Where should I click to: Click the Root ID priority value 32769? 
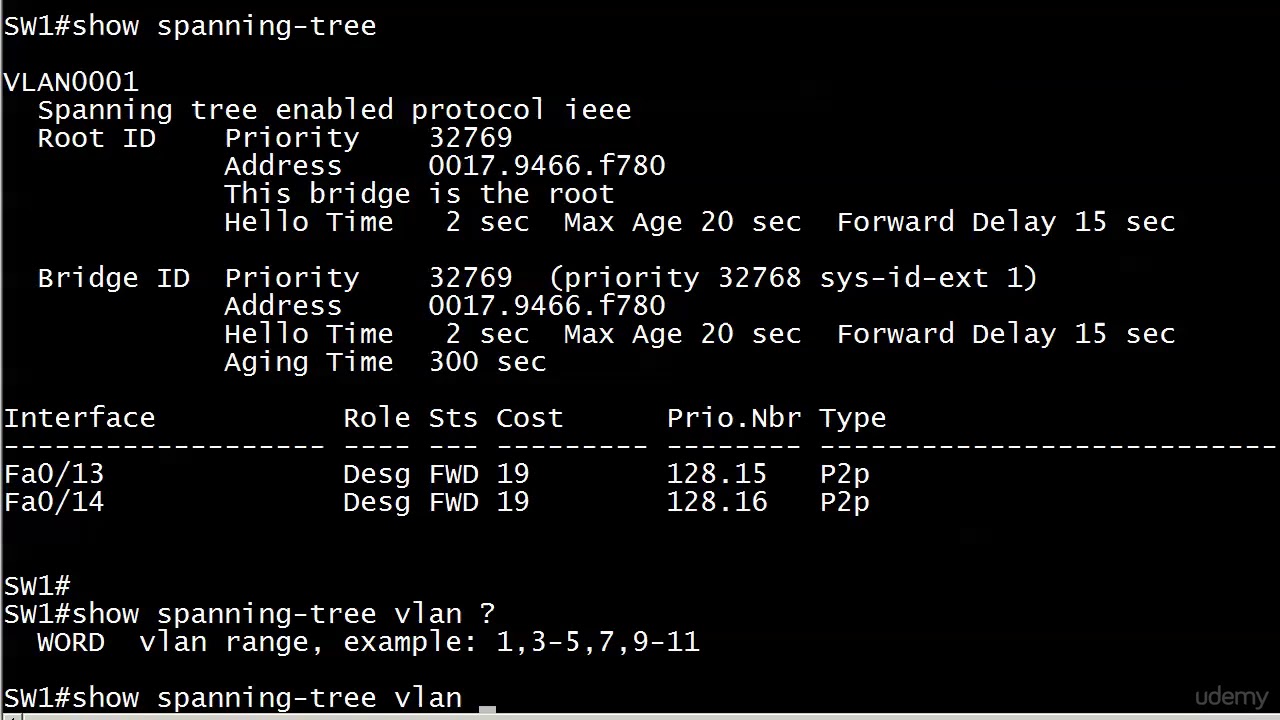click(470, 138)
